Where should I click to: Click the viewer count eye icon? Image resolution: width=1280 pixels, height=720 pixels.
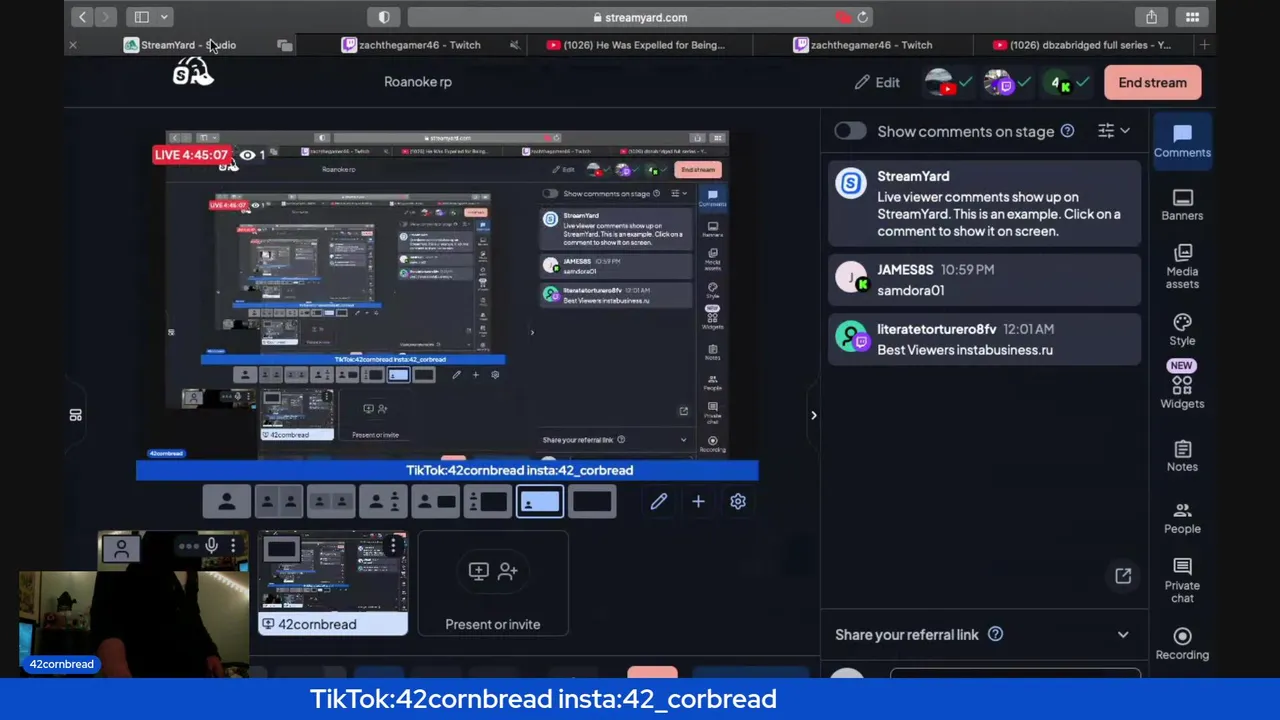click(247, 155)
